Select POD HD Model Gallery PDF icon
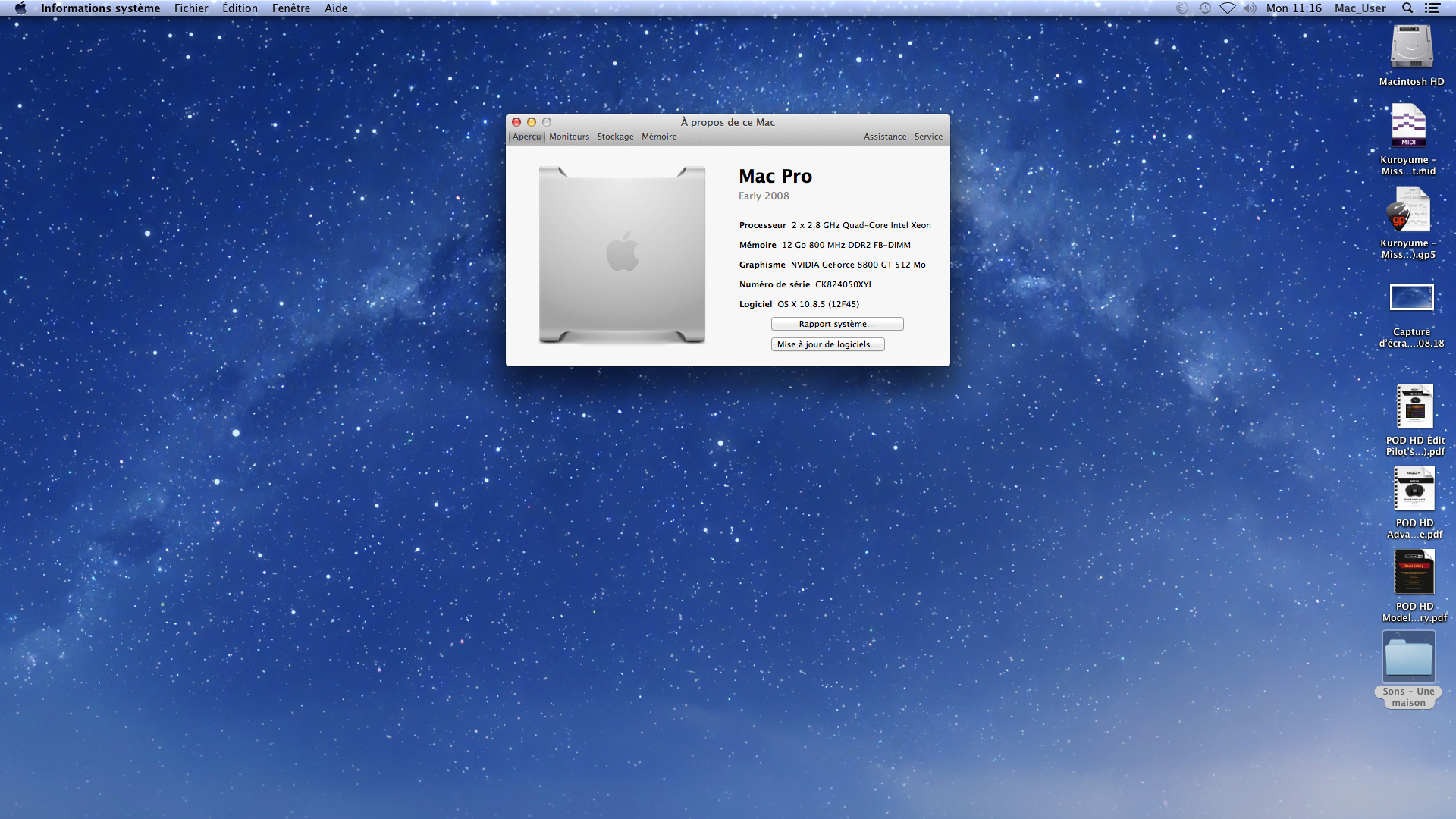 click(1414, 573)
